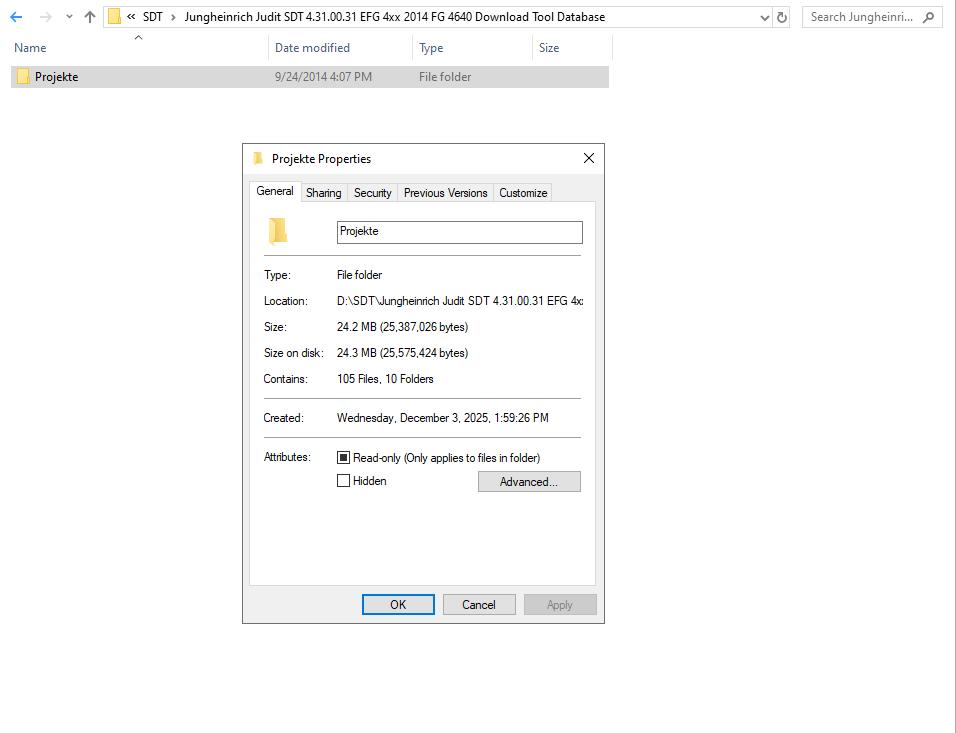Click the Created date value

point(443,418)
